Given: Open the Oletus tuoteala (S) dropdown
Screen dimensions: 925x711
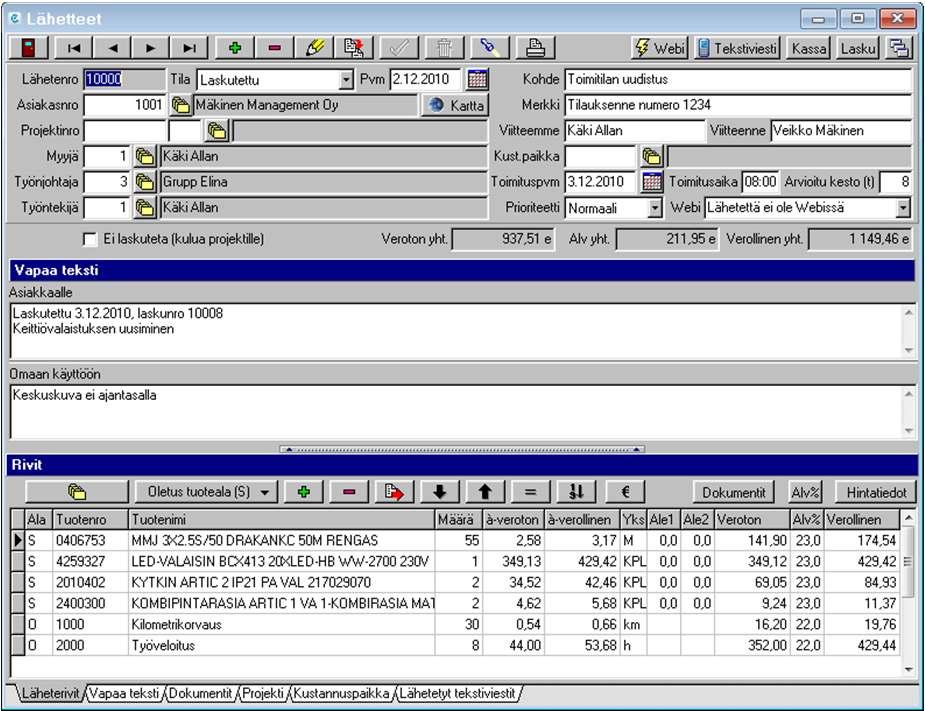Looking at the screenshot, I should click(x=205, y=492).
